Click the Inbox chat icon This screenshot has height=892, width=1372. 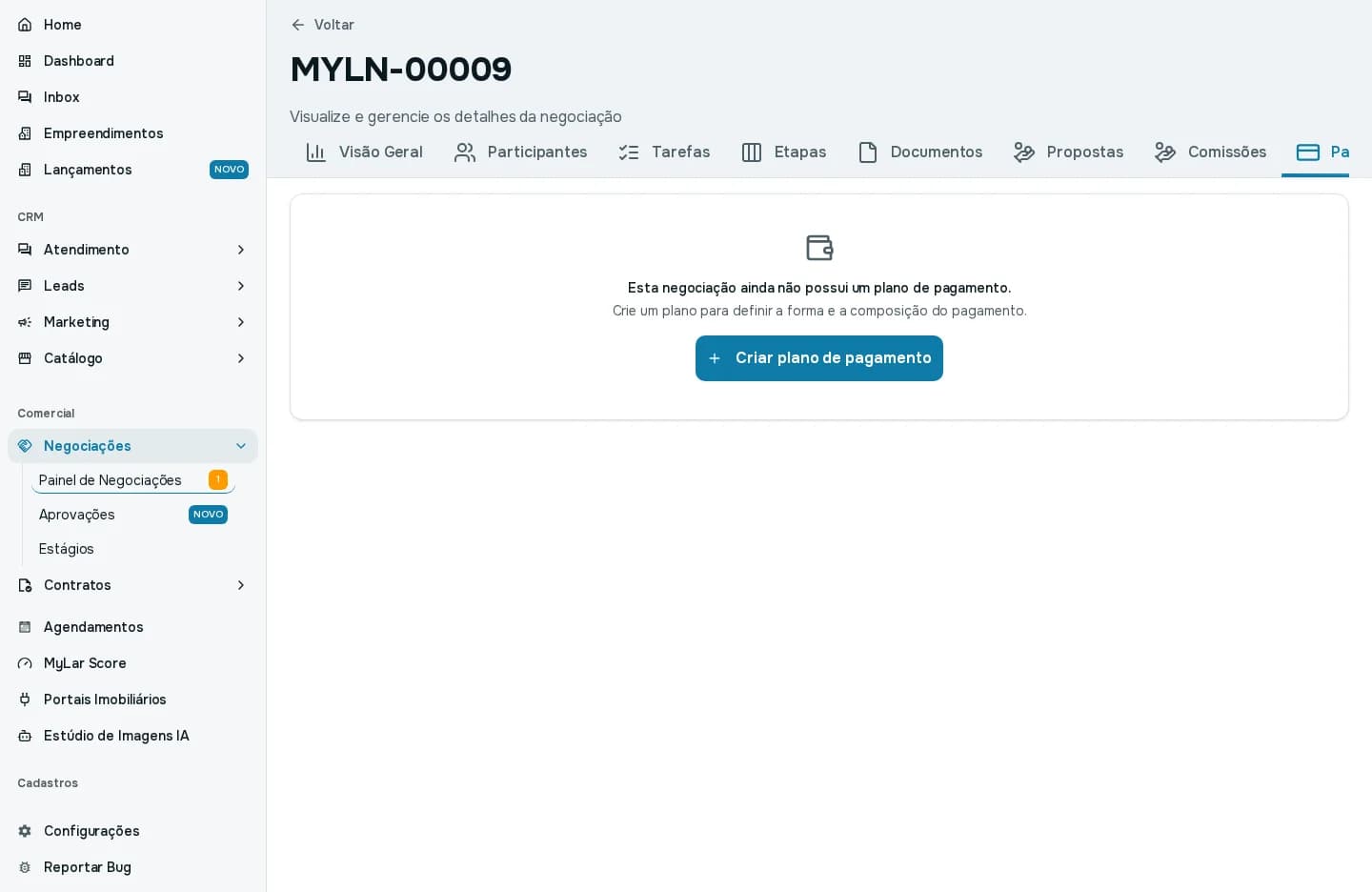pyautogui.click(x=25, y=97)
